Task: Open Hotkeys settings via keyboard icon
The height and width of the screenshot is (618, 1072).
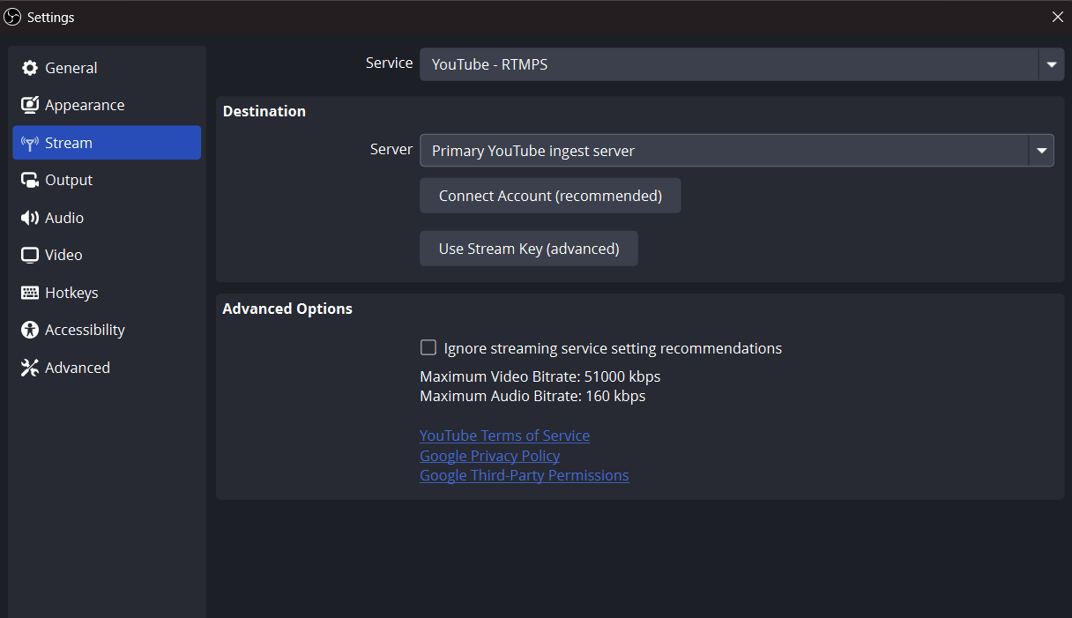Action: [29, 292]
